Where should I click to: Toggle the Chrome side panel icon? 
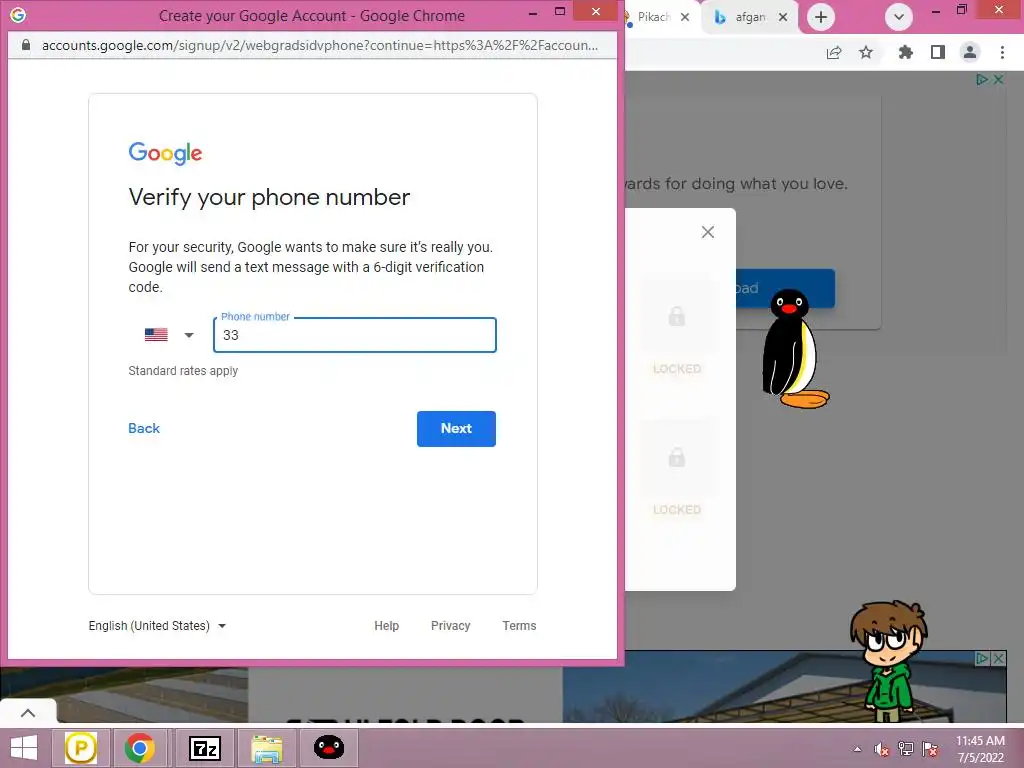(x=938, y=52)
